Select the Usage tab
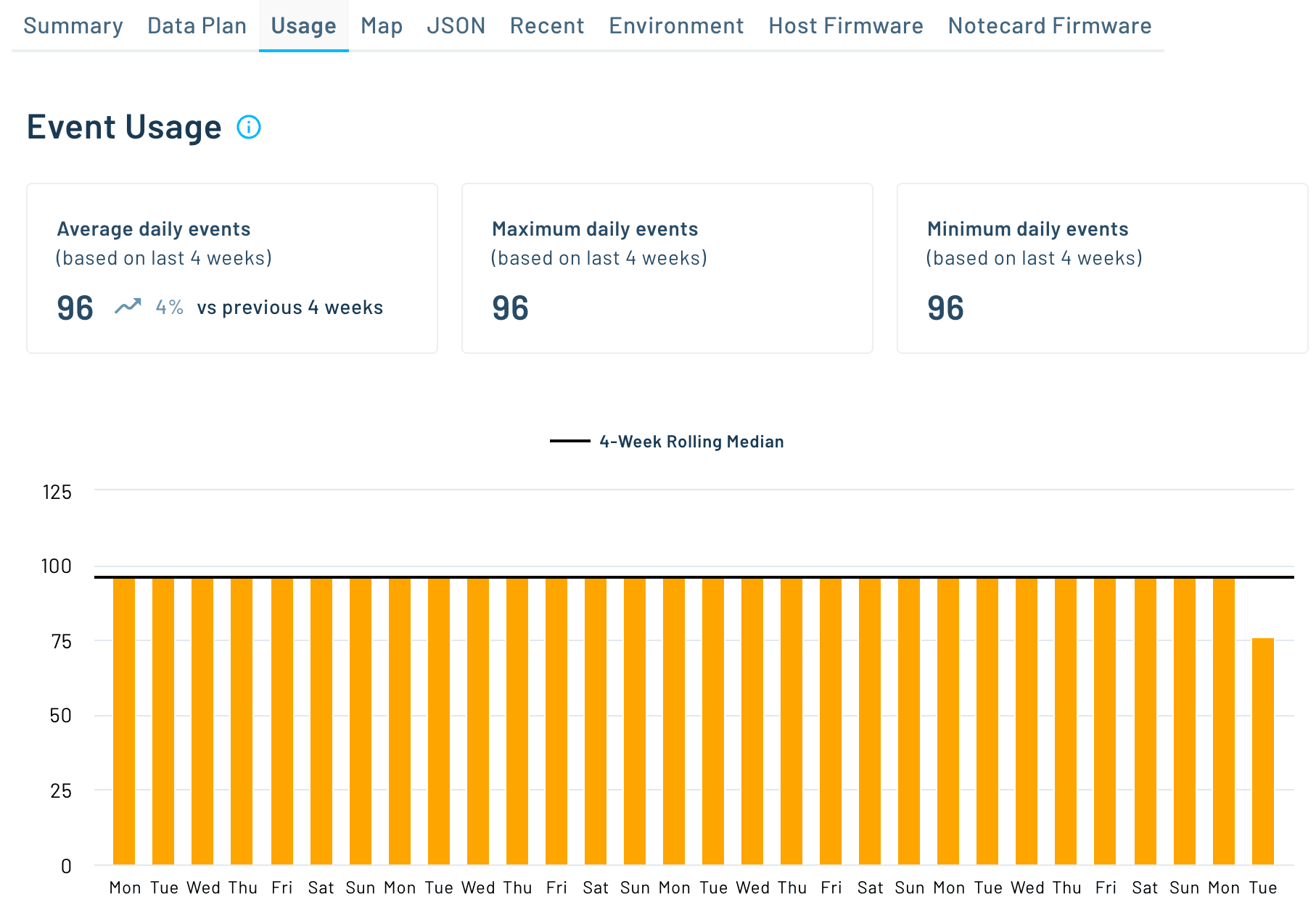The width and height of the screenshot is (1316, 921). pos(303,26)
